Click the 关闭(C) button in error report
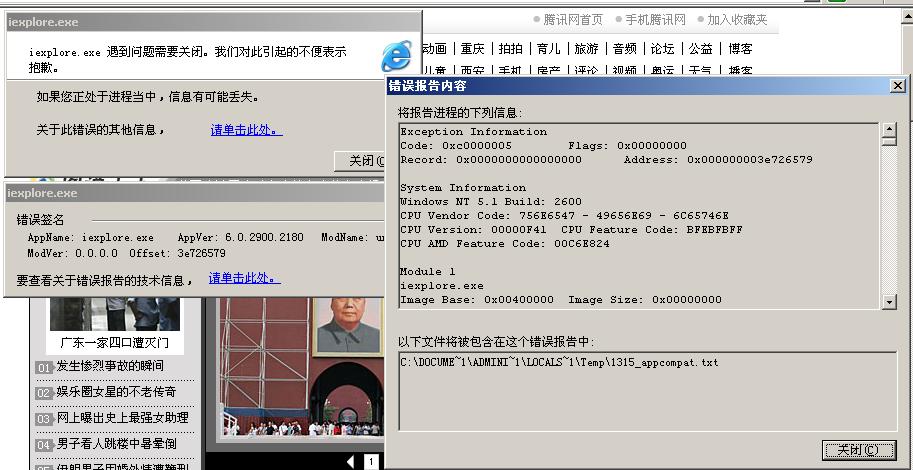Screen dimensions: 913x470 (859, 450)
